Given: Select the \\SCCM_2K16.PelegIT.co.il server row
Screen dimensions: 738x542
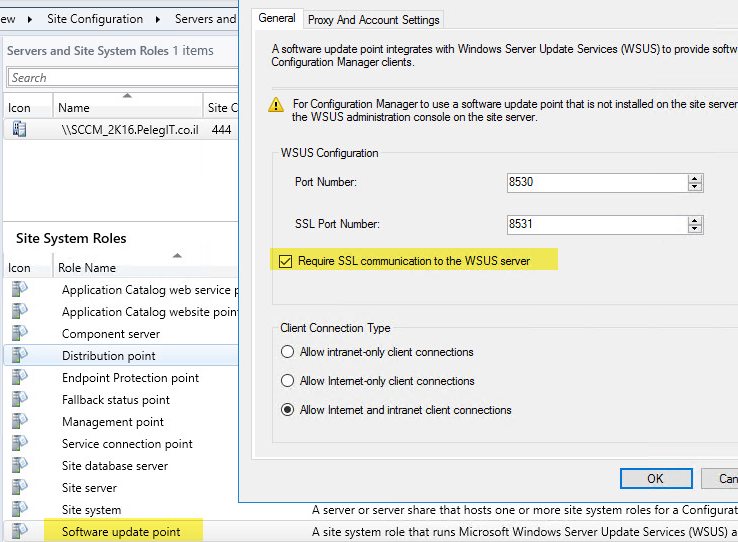Looking at the screenshot, I should point(121,129).
